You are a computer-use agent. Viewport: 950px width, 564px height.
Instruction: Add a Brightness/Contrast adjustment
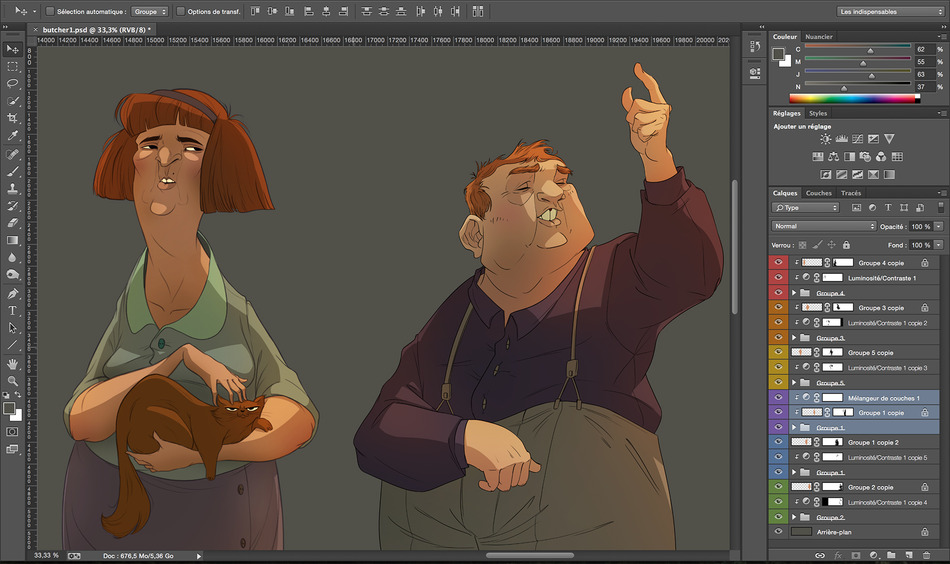pyautogui.click(x=826, y=139)
